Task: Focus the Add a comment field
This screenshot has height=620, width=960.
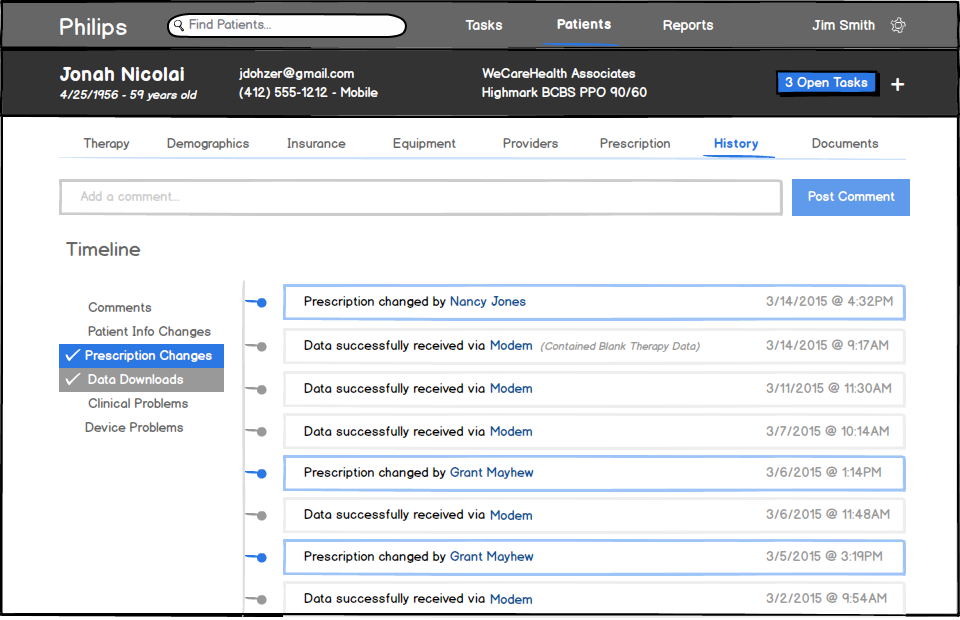Action: pos(420,197)
